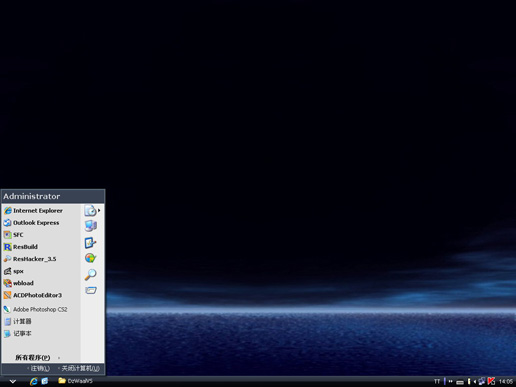Click the calculator icon beside 计算器
Image resolution: width=516 pixels, height=387 pixels.
click(x=8, y=321)
